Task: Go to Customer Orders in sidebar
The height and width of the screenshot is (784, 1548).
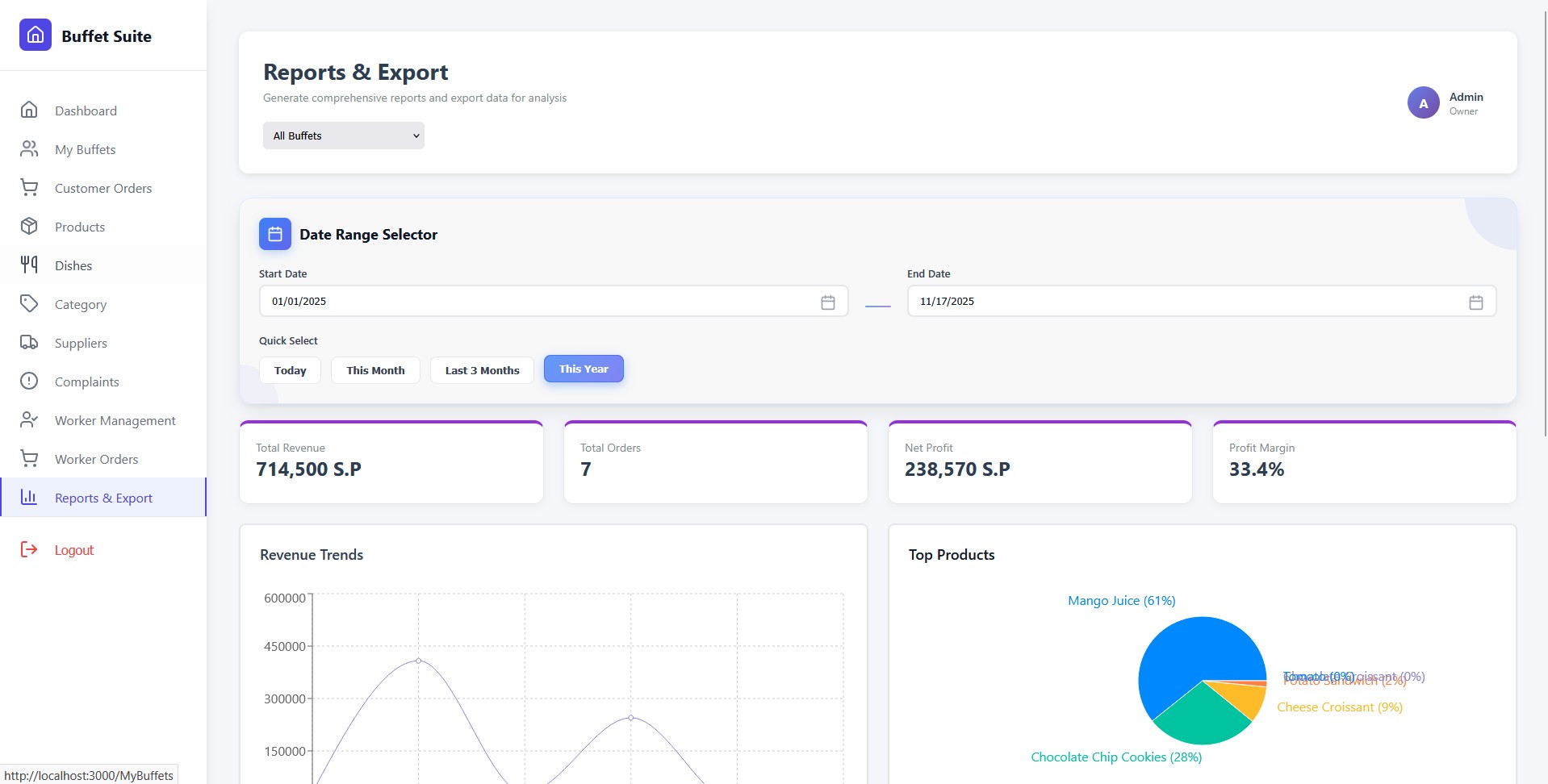Action: [x=103, y=188]
